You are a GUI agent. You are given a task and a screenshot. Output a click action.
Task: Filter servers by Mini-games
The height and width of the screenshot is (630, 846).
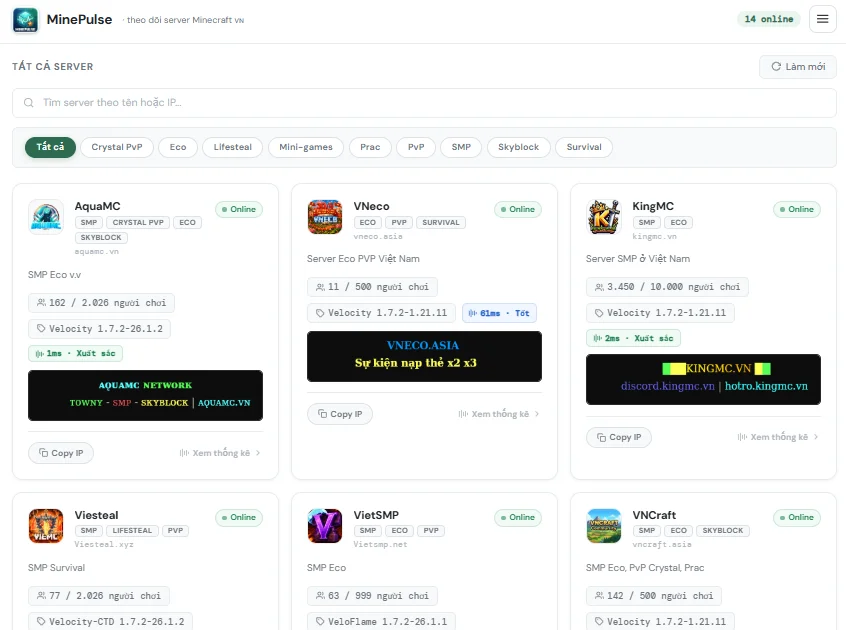coord(306,147)
